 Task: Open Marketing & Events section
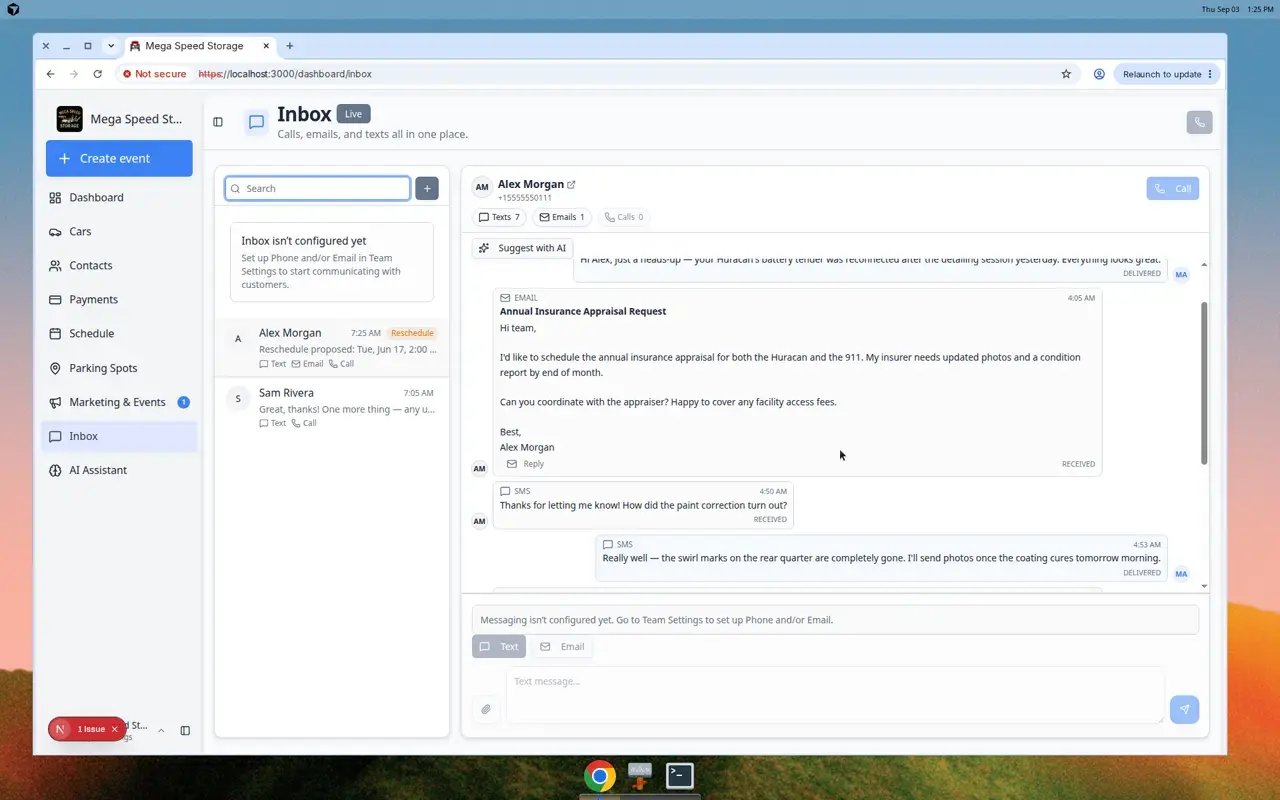pyautogui.click(x=120, y=402)
